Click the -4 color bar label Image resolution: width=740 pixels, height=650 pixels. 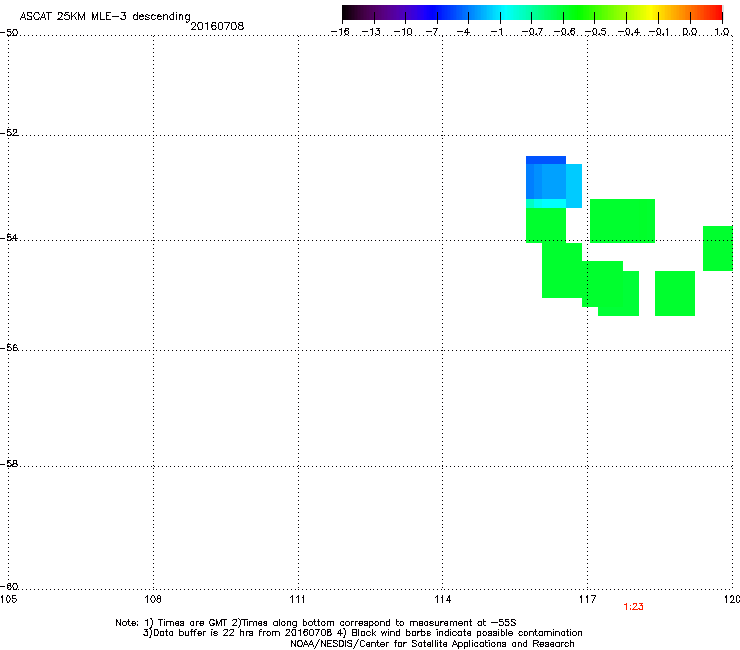[464, 32]
